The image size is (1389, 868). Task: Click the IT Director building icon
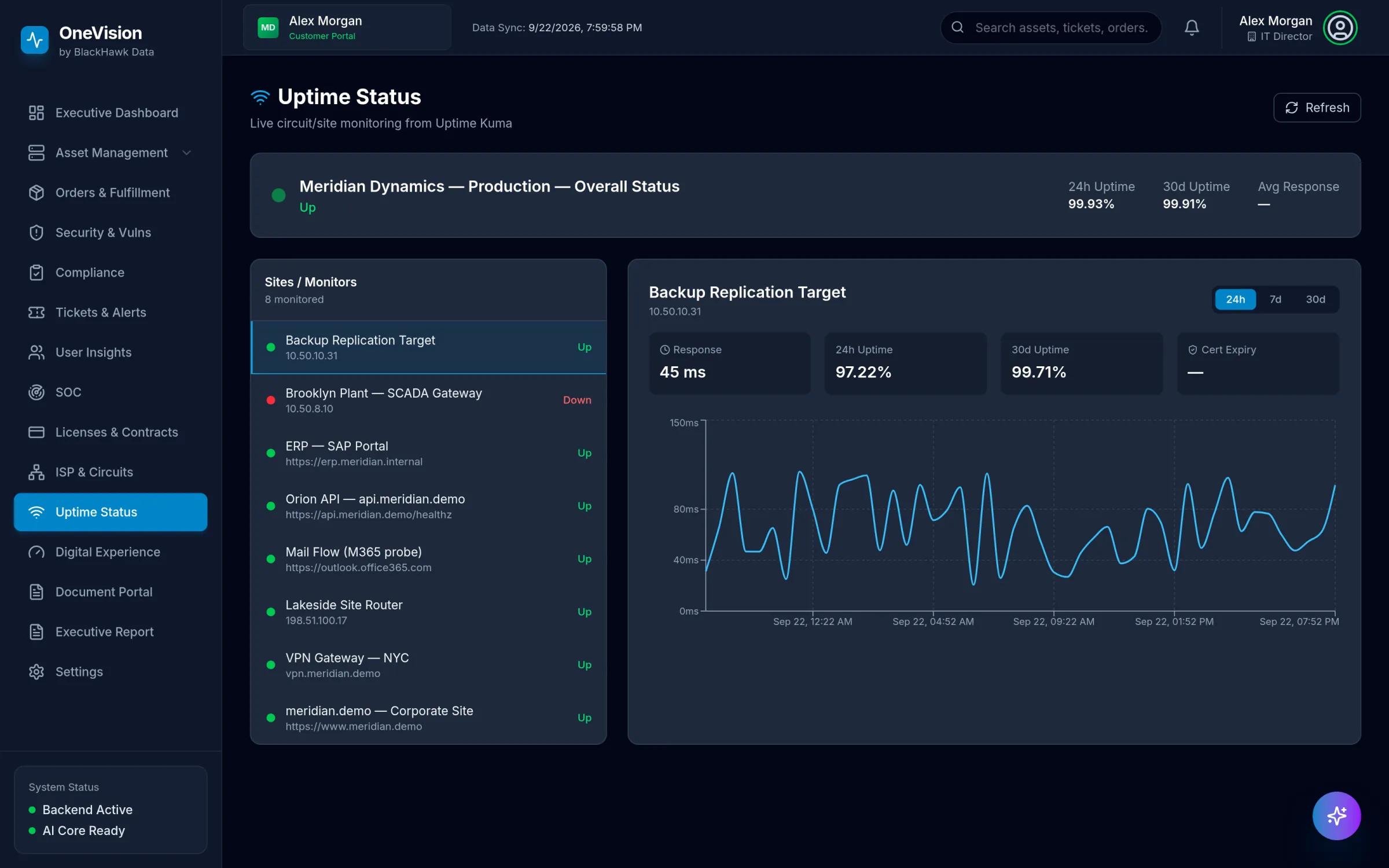1252,36
